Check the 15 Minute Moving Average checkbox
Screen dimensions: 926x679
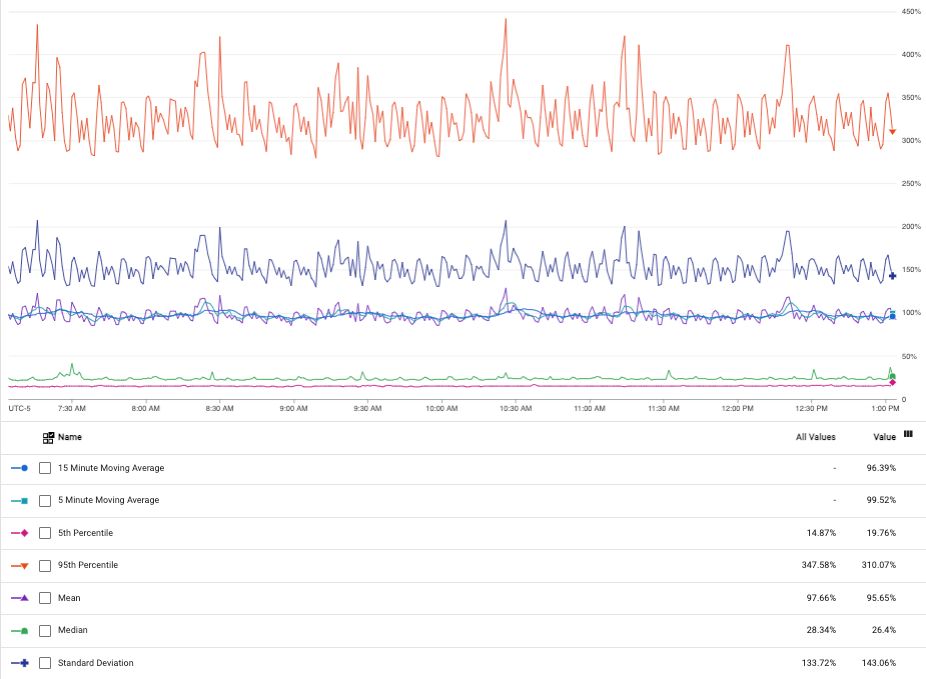click(44, 467)
